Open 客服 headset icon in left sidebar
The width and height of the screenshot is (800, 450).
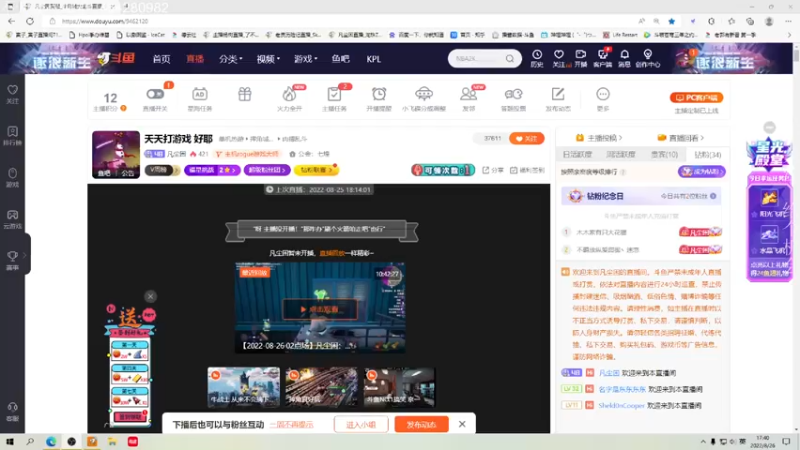click(12, 411)
